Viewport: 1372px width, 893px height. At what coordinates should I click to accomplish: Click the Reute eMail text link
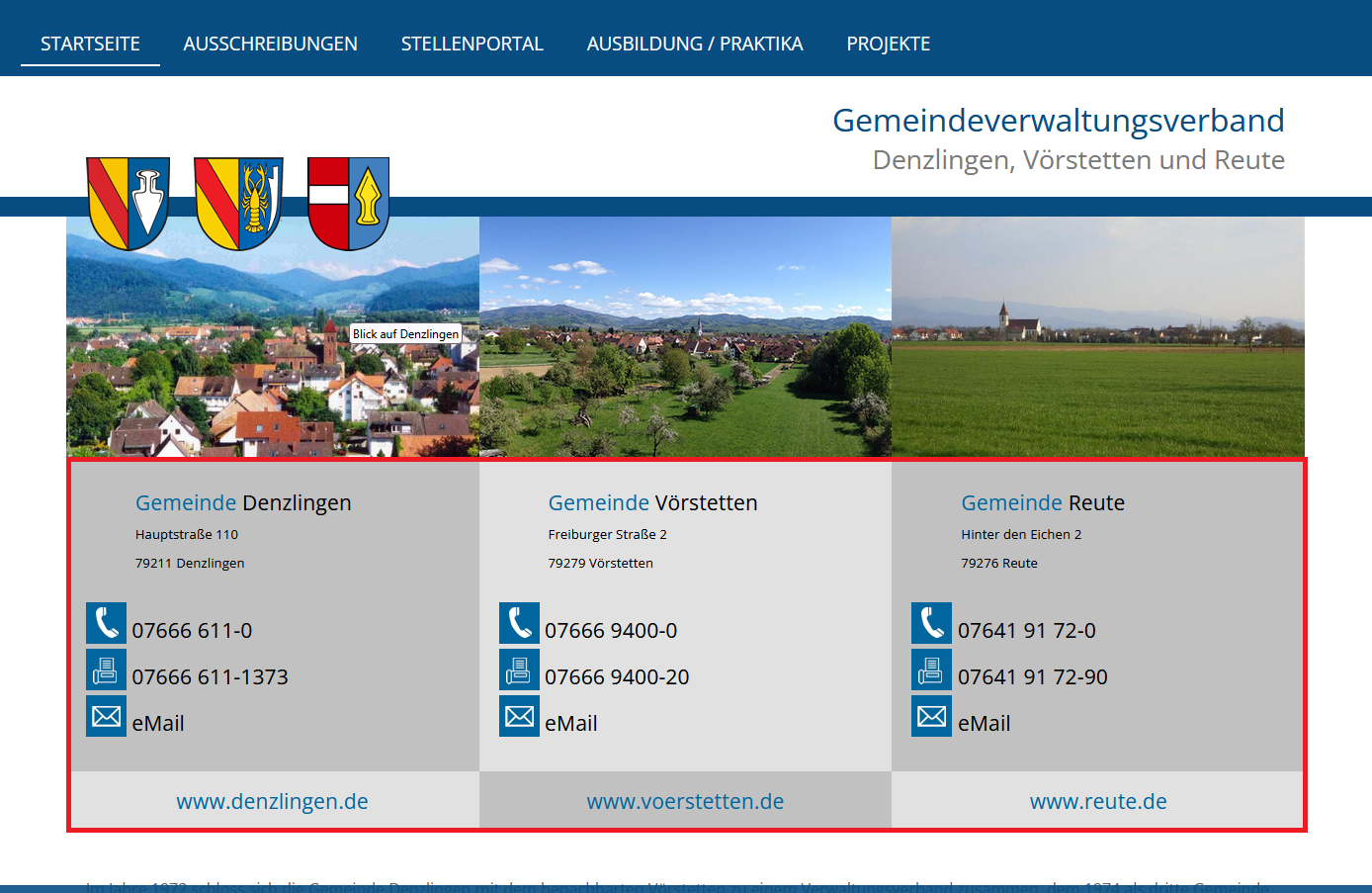point(984,724)
